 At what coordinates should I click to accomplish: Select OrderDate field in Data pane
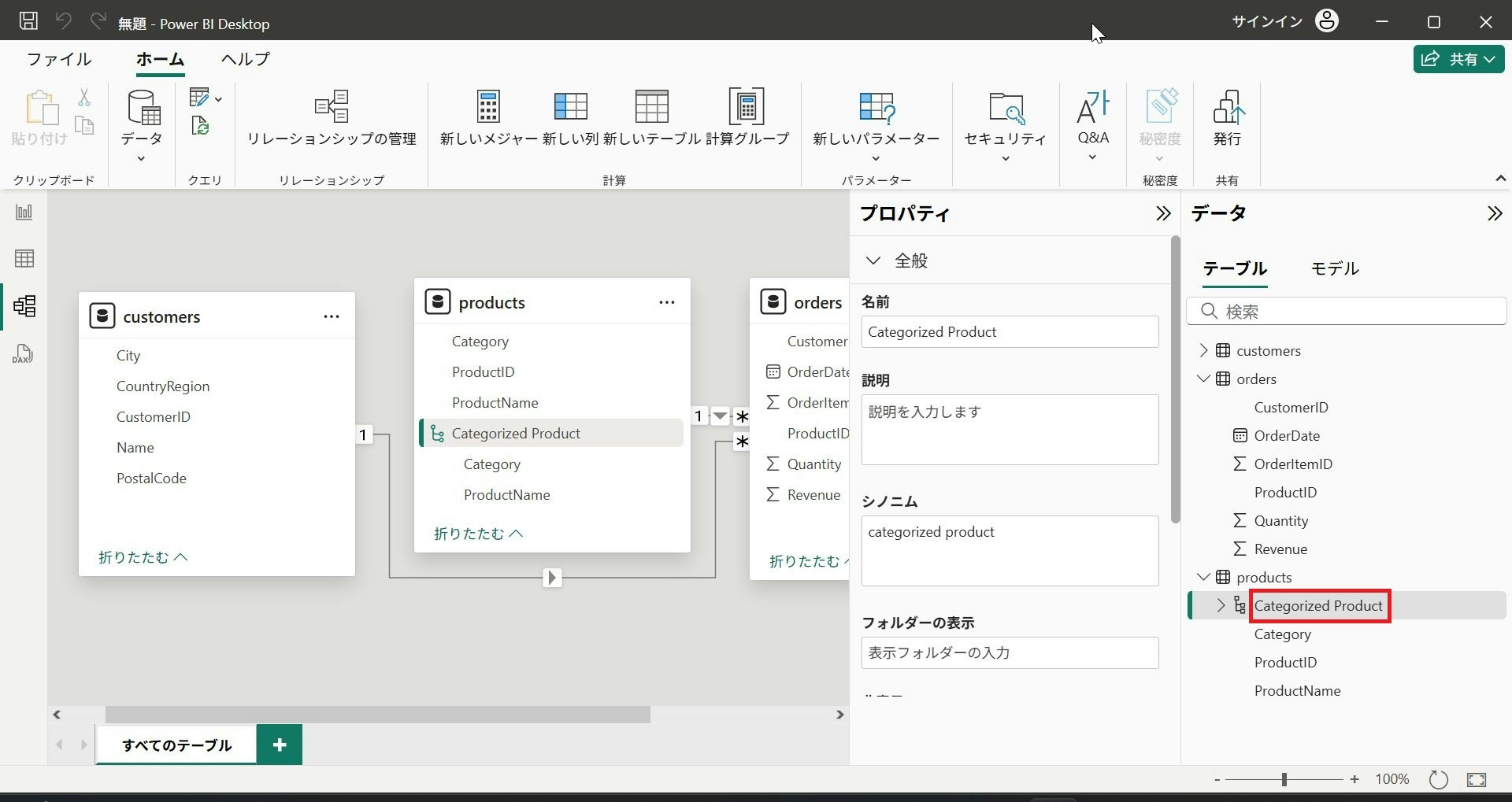(x=1287, y=435)
